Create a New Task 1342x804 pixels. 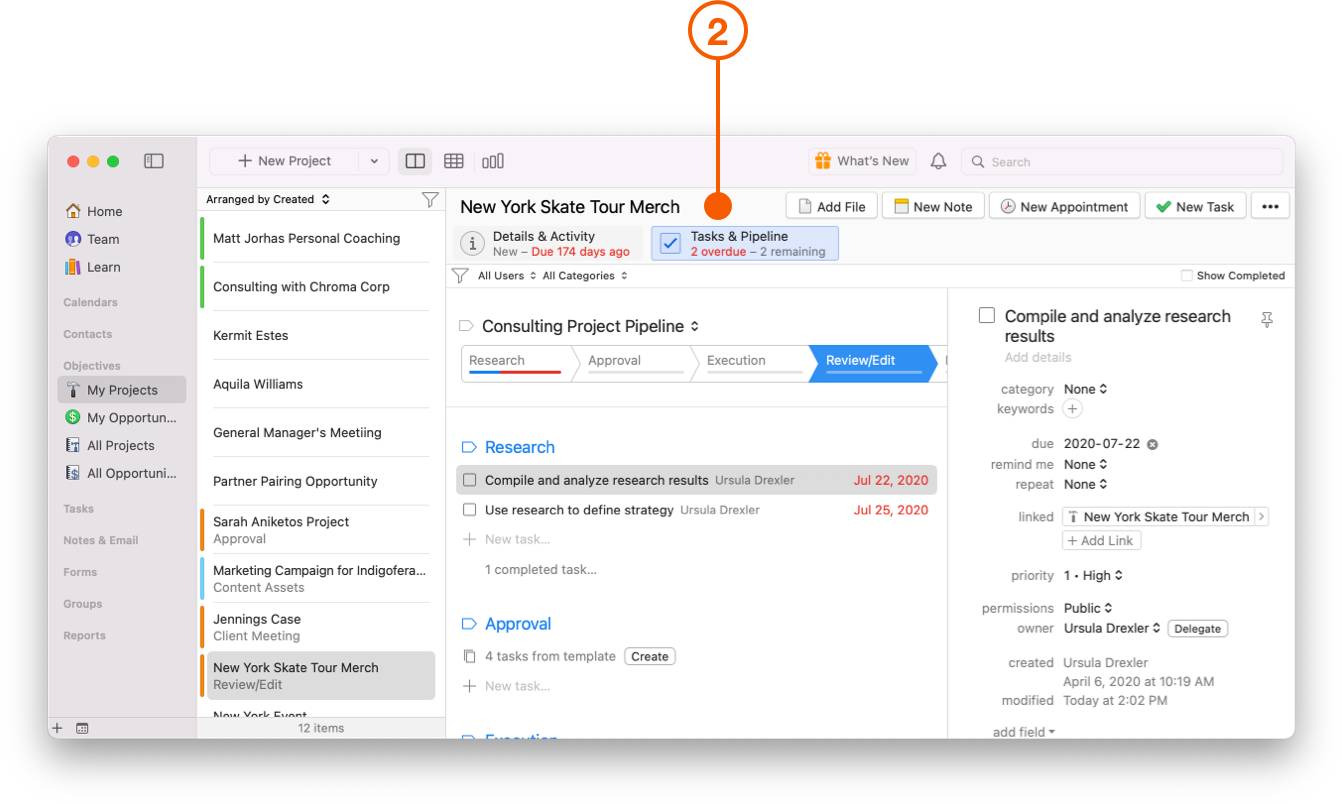(x=1195, y=205)
